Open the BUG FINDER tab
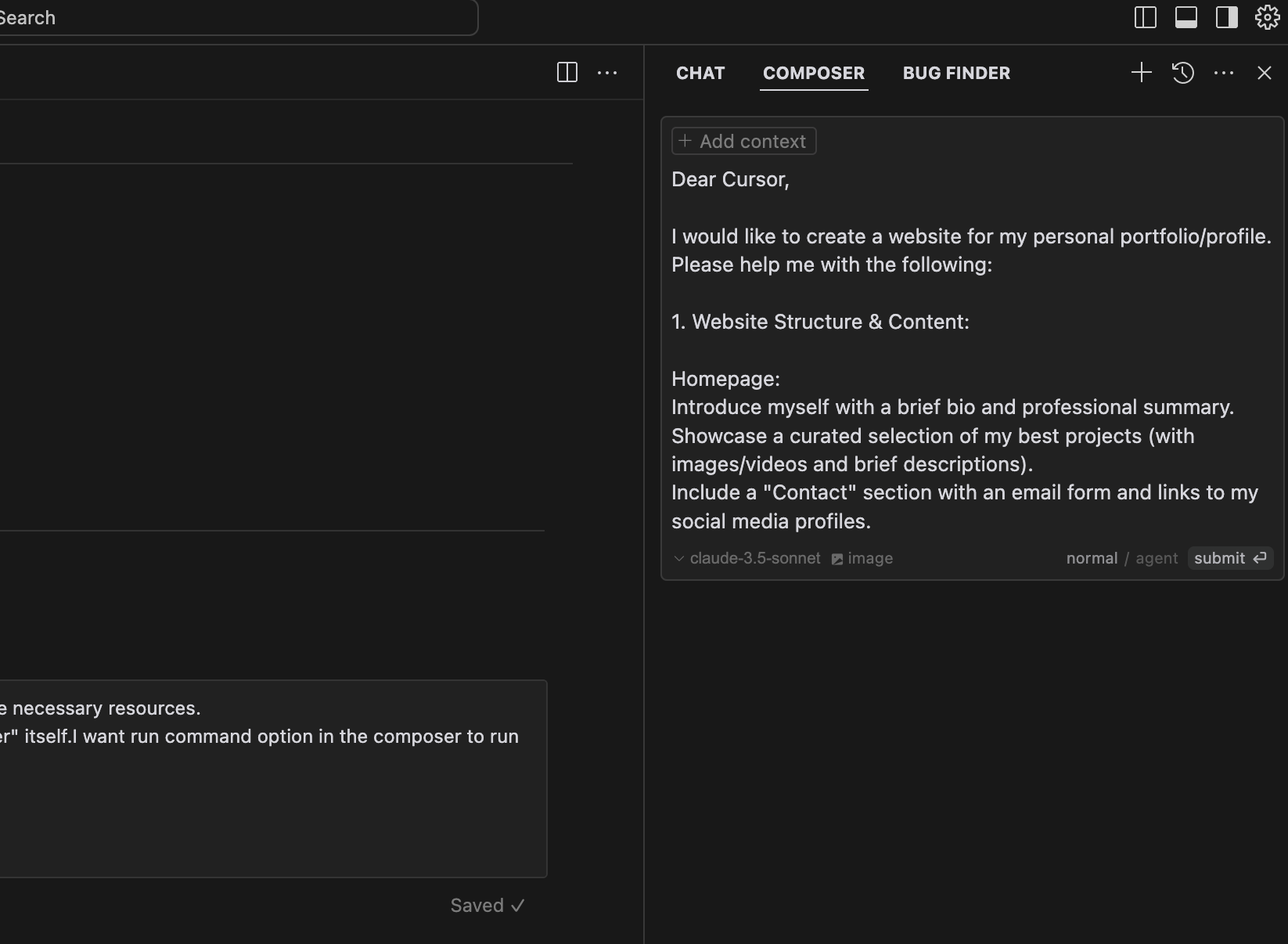The image size is (1288, 944). pos(956,73)
